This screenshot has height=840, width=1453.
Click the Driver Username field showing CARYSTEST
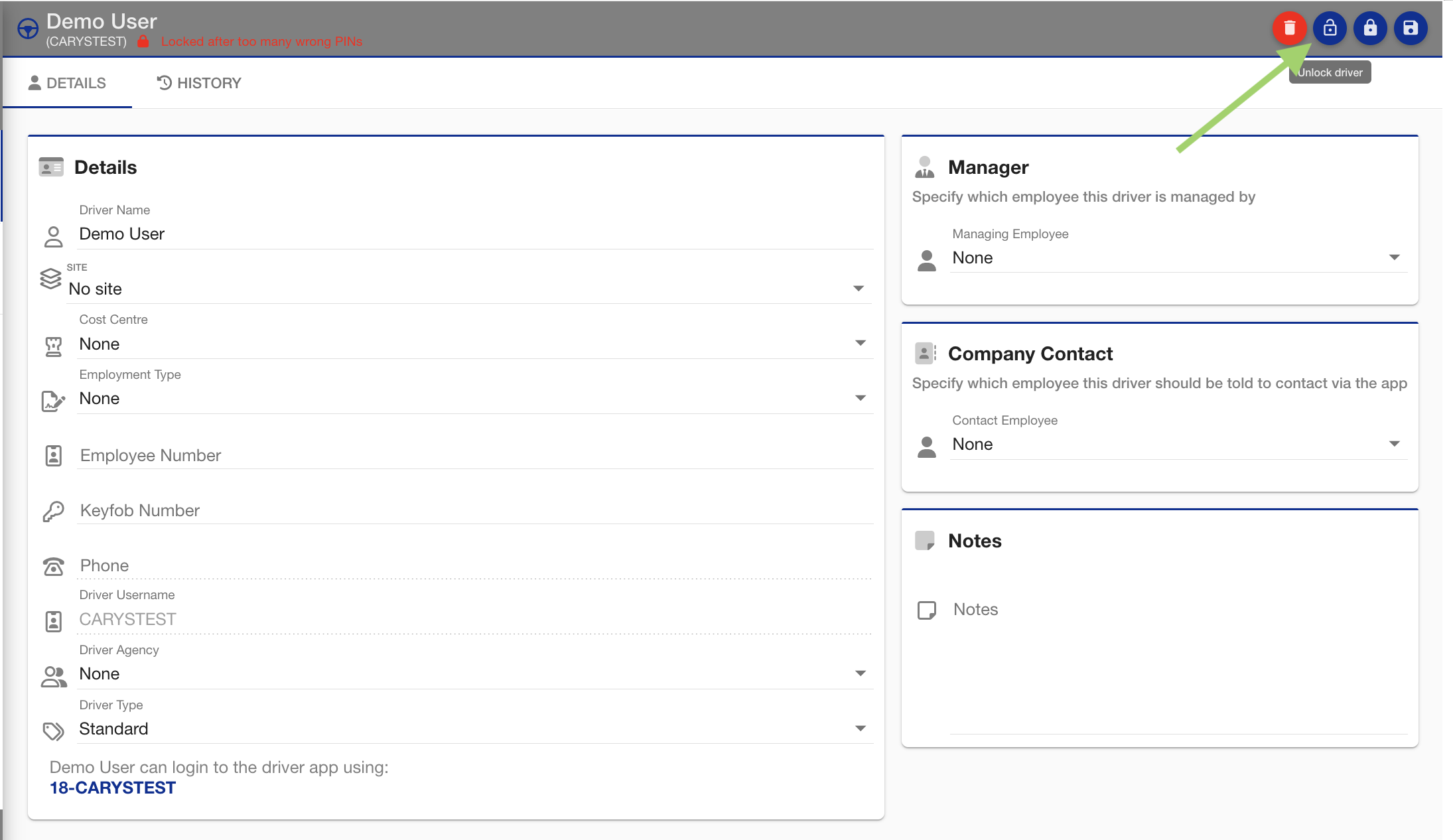click(x=475, y=619)
